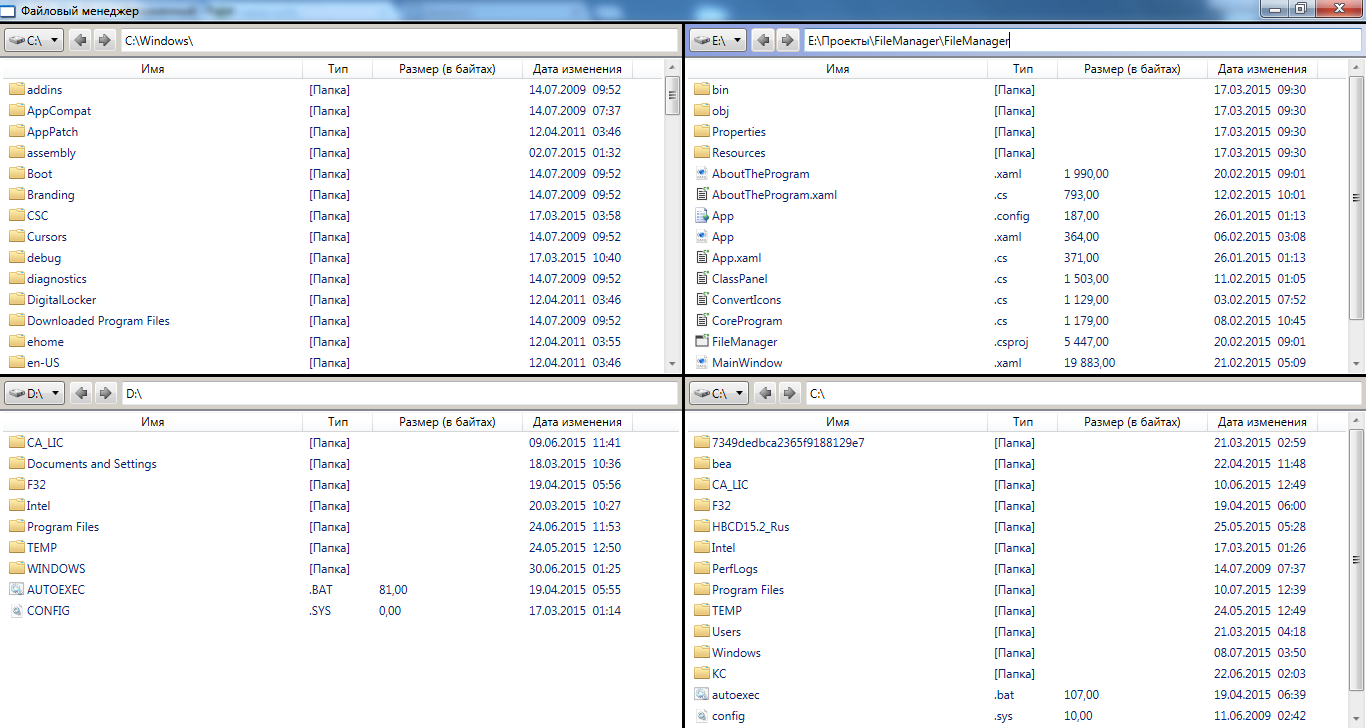
Task: Click the back arrow in bottom-right C:\ panel
Action: (x=765, y=394)
